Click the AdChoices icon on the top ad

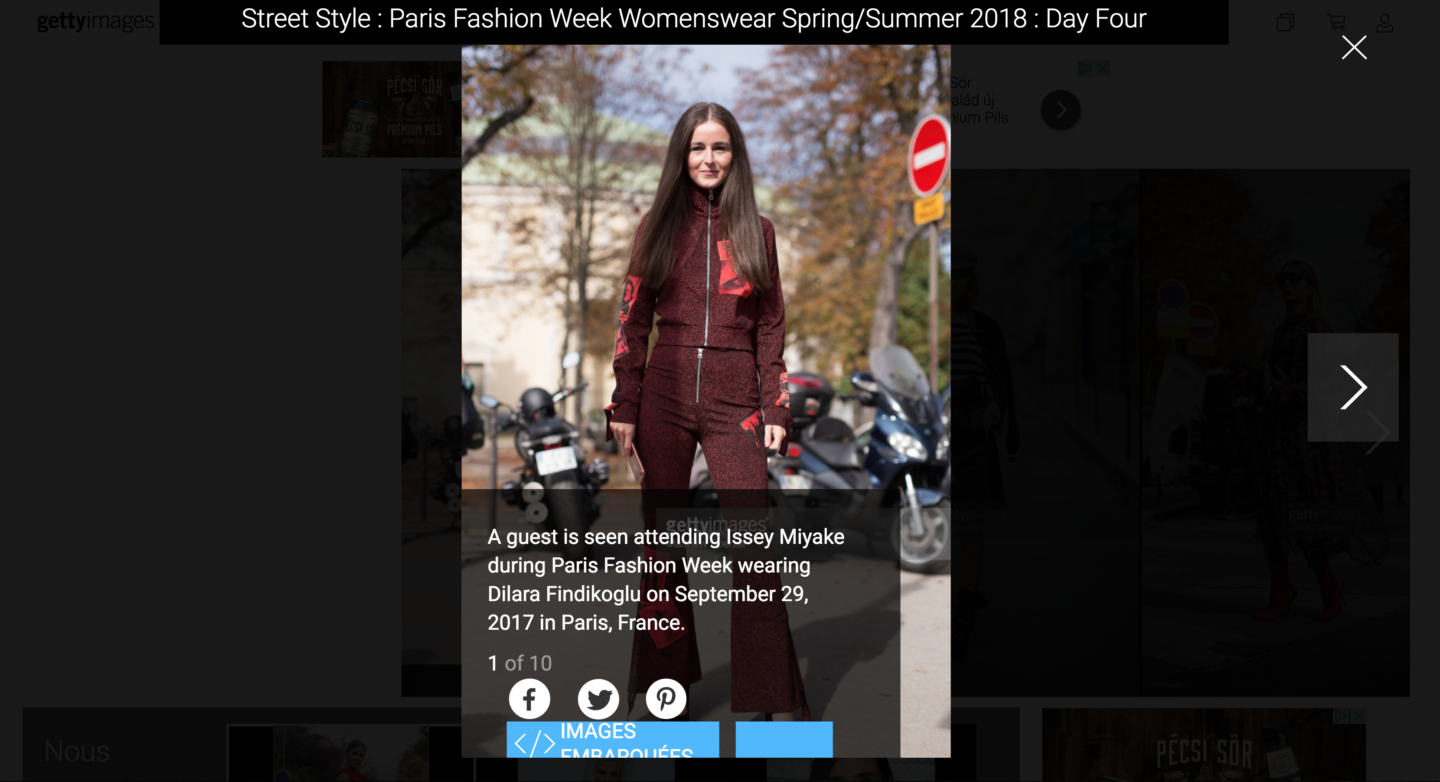(1085, 68)
